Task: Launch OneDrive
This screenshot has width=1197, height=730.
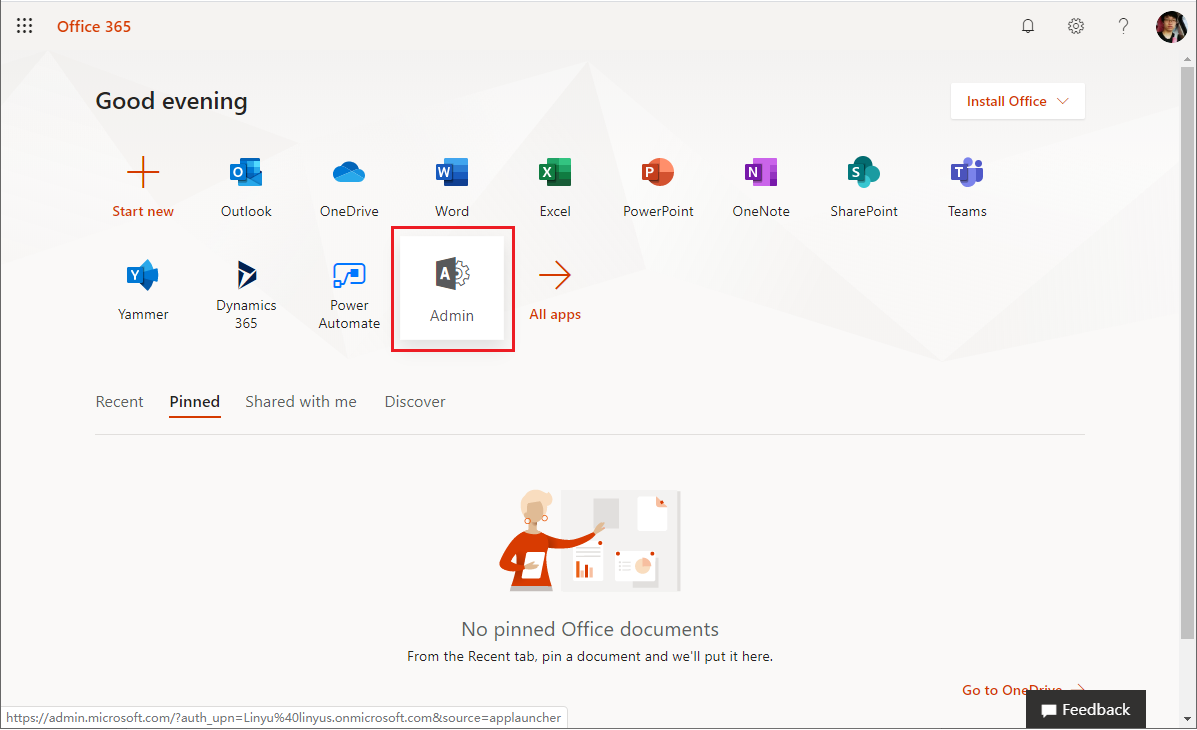Action: (x=349, y=188)
